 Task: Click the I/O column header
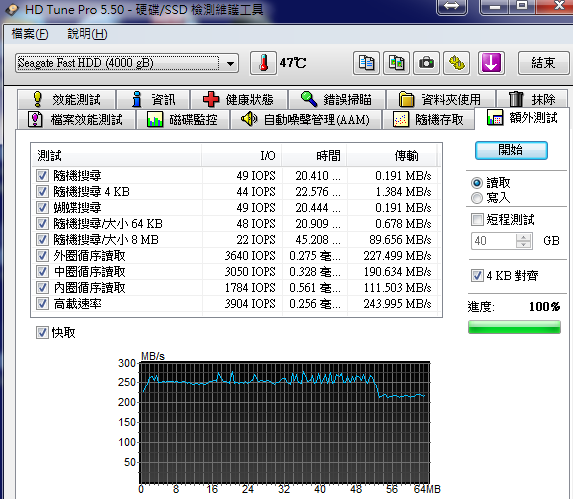242,156
